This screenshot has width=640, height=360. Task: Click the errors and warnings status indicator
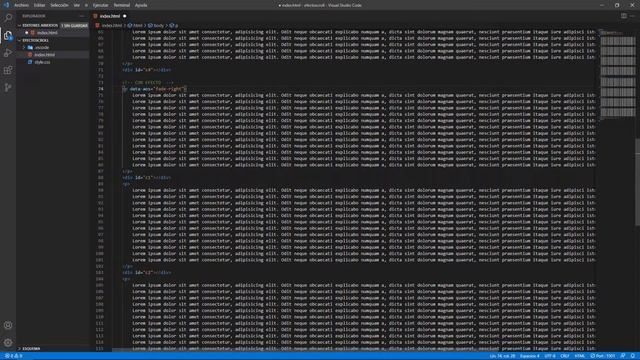14,356
